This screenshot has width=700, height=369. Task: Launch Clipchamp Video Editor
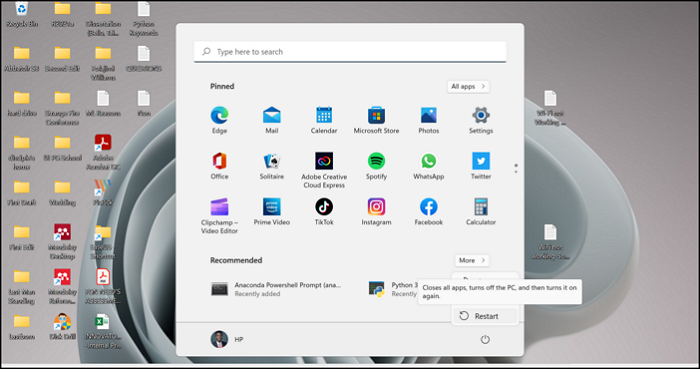pos(219,216)
